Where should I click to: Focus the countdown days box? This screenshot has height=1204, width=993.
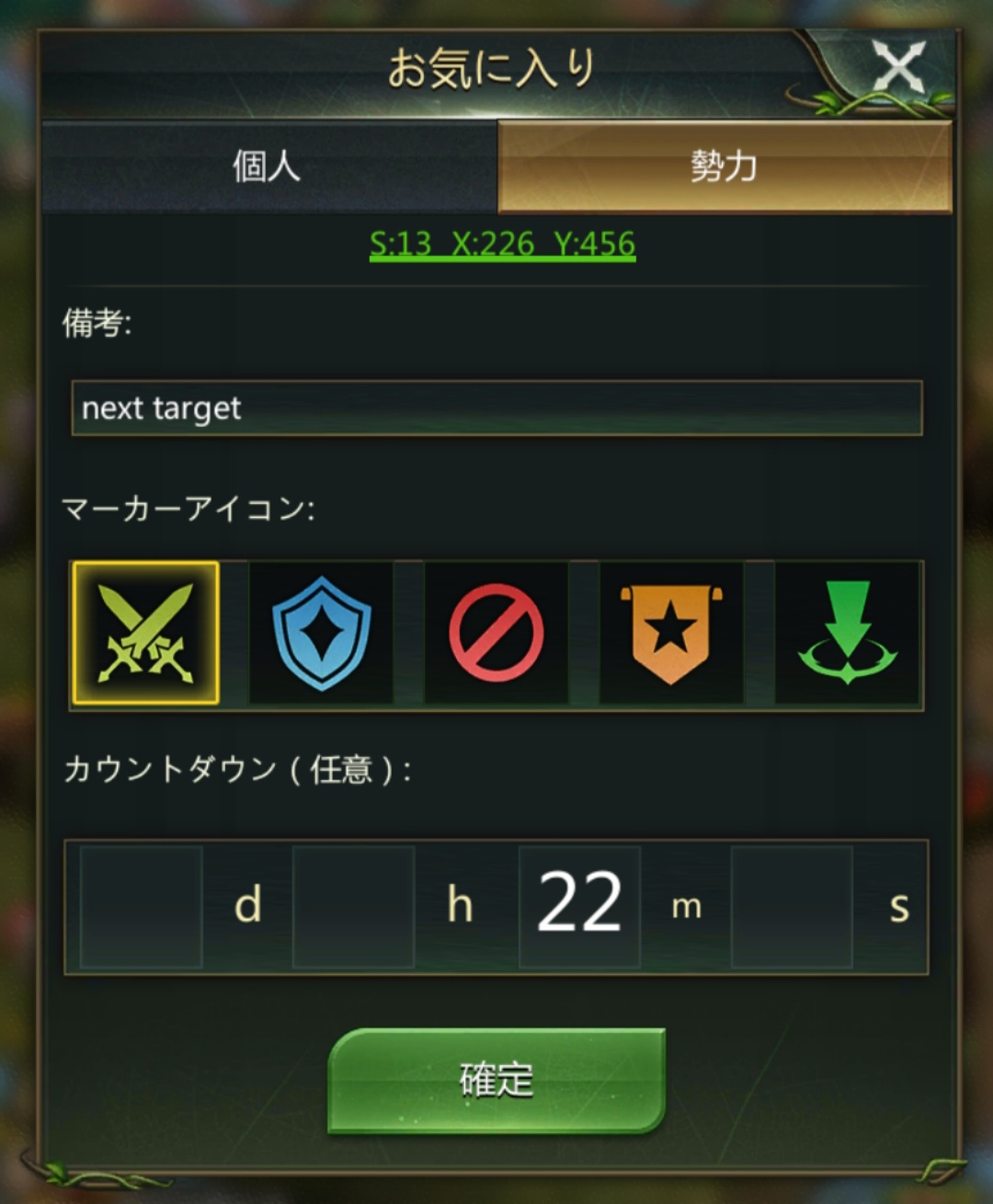tap(141, 907)
